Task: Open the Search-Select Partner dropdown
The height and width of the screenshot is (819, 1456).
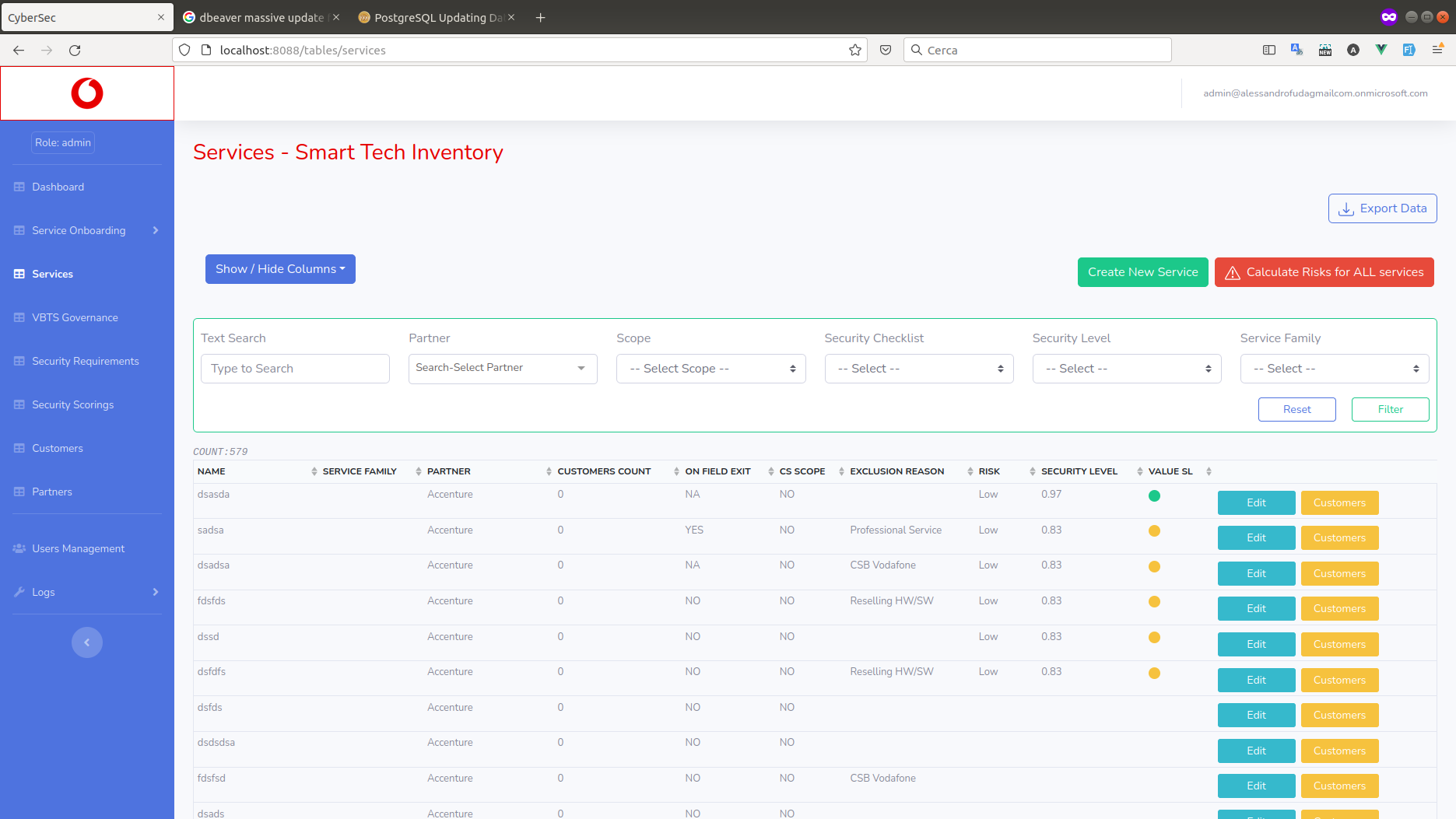Action: tap(503, 369)
